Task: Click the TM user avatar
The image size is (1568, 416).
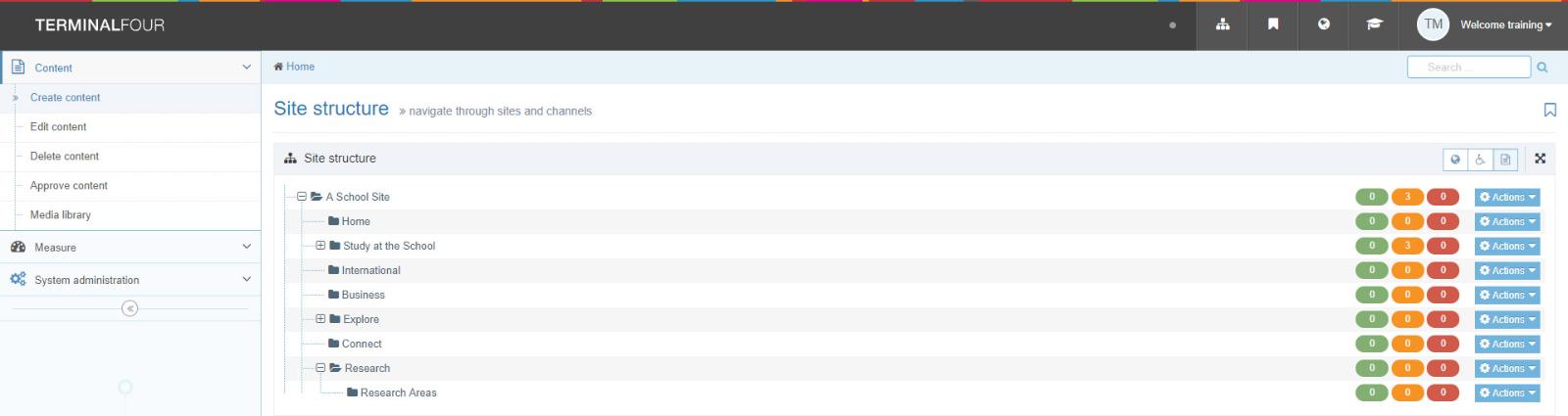Action: [1433, 24]
